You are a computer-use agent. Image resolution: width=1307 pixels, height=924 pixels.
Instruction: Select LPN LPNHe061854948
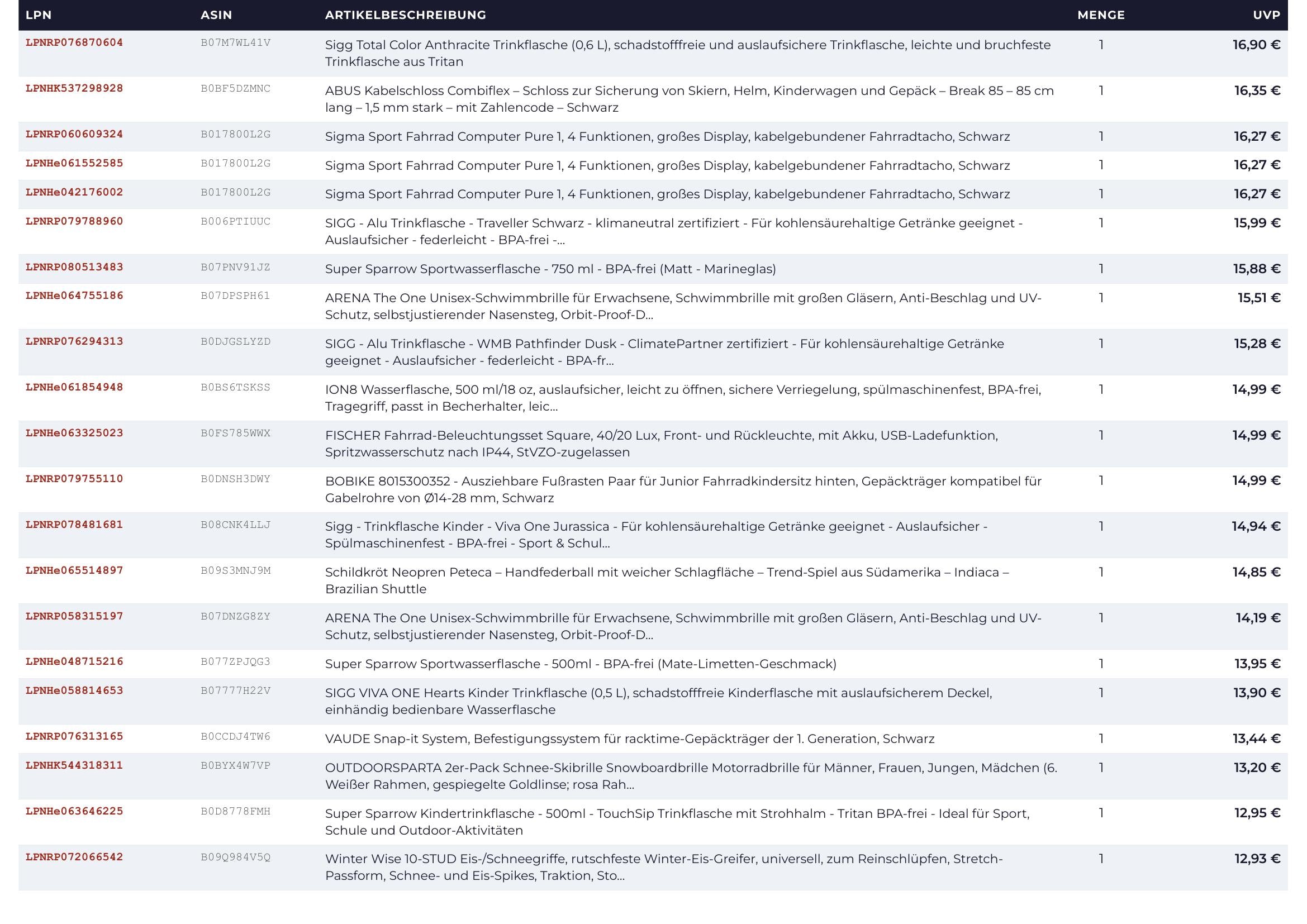point(74,388)
